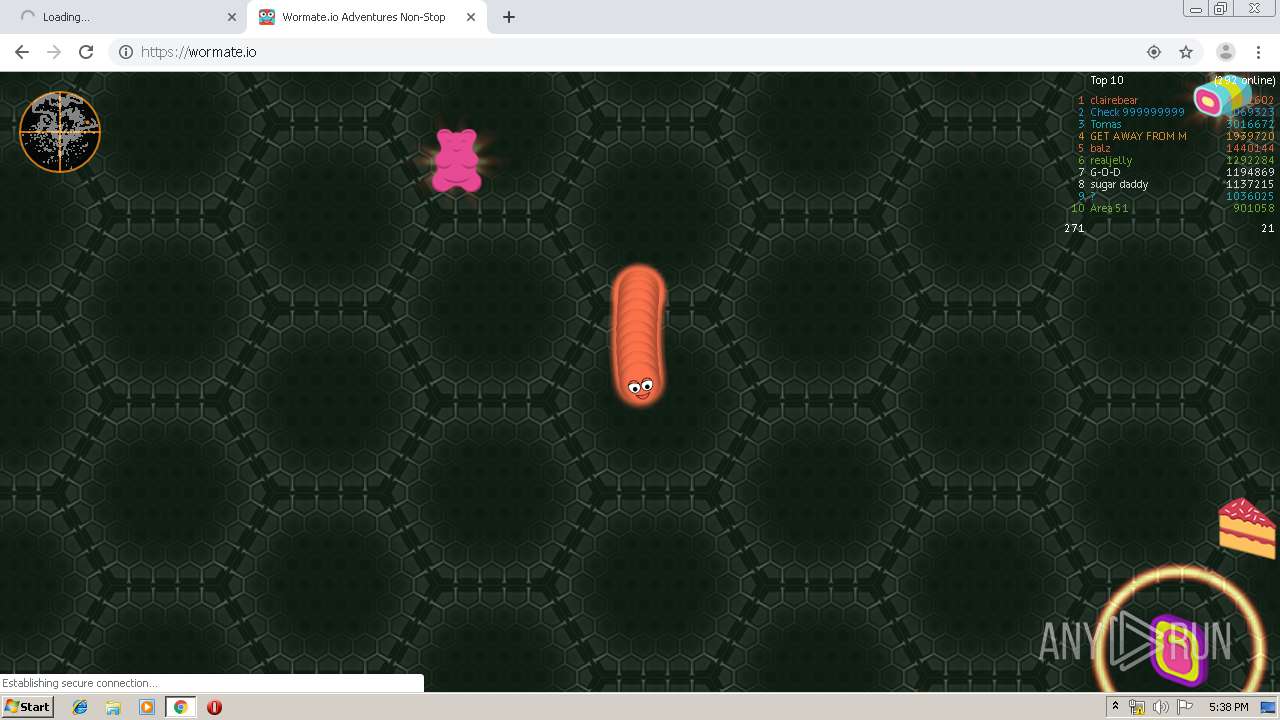
Task: Click the pink gummy bear candy
Action: [x=457, y=160]
